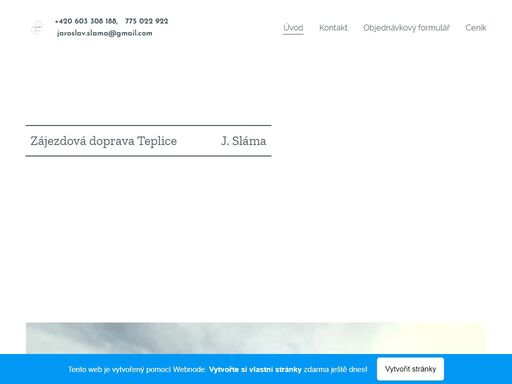This screenshot has width=512, height=384.
Task: Open the Úvod menu item
Action: (x=293, y=28)
